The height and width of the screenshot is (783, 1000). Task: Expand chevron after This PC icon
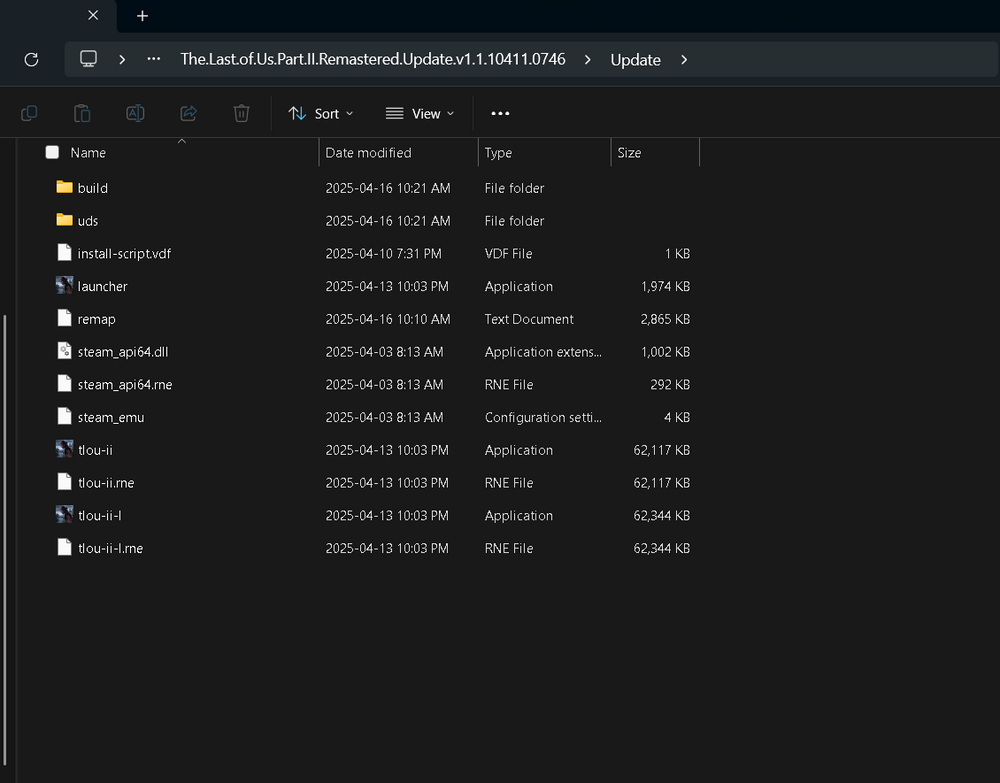(122, 59)
